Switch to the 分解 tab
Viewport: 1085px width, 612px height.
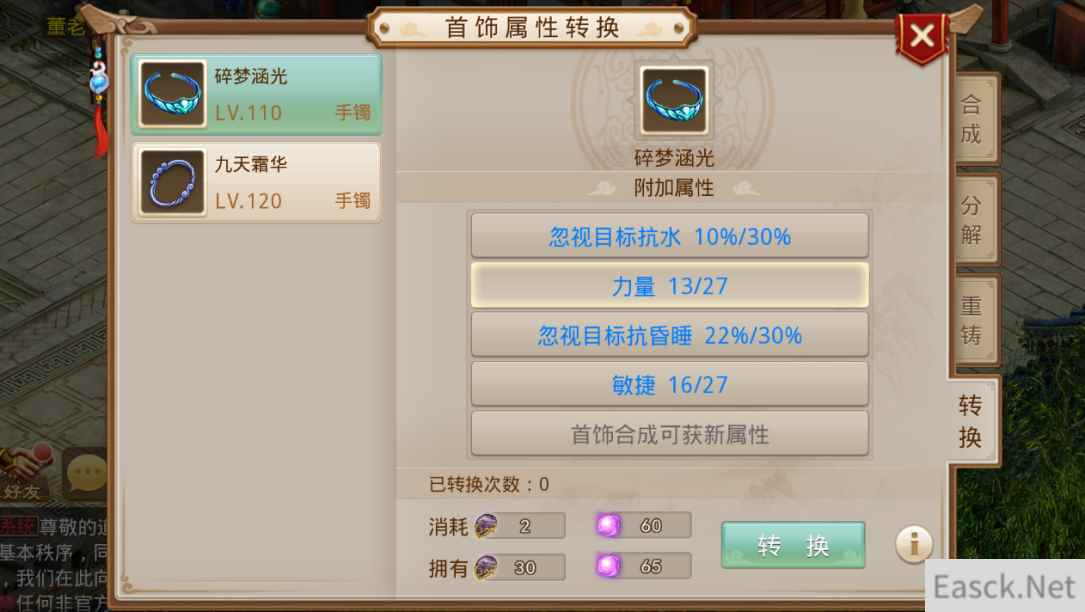pyautogui.click(x=973, y=219)
